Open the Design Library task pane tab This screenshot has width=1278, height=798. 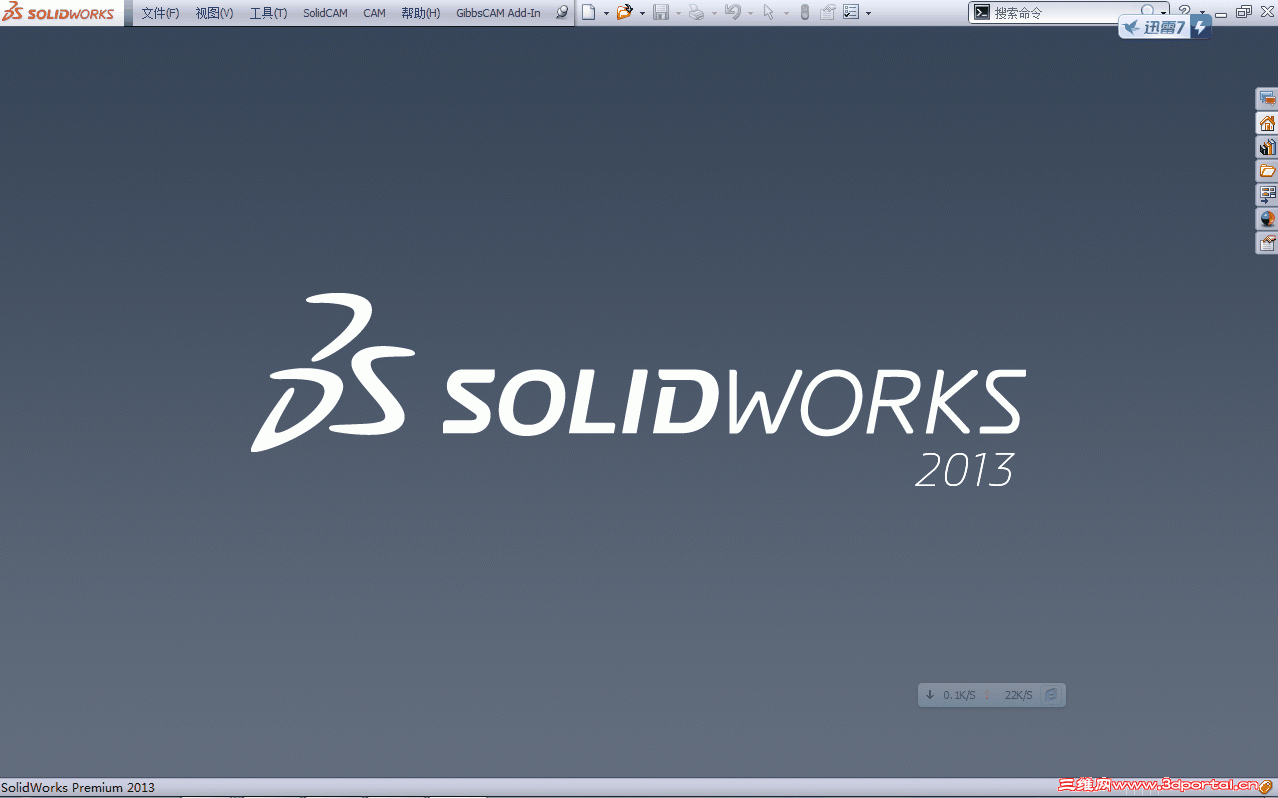coord(1267,147)
